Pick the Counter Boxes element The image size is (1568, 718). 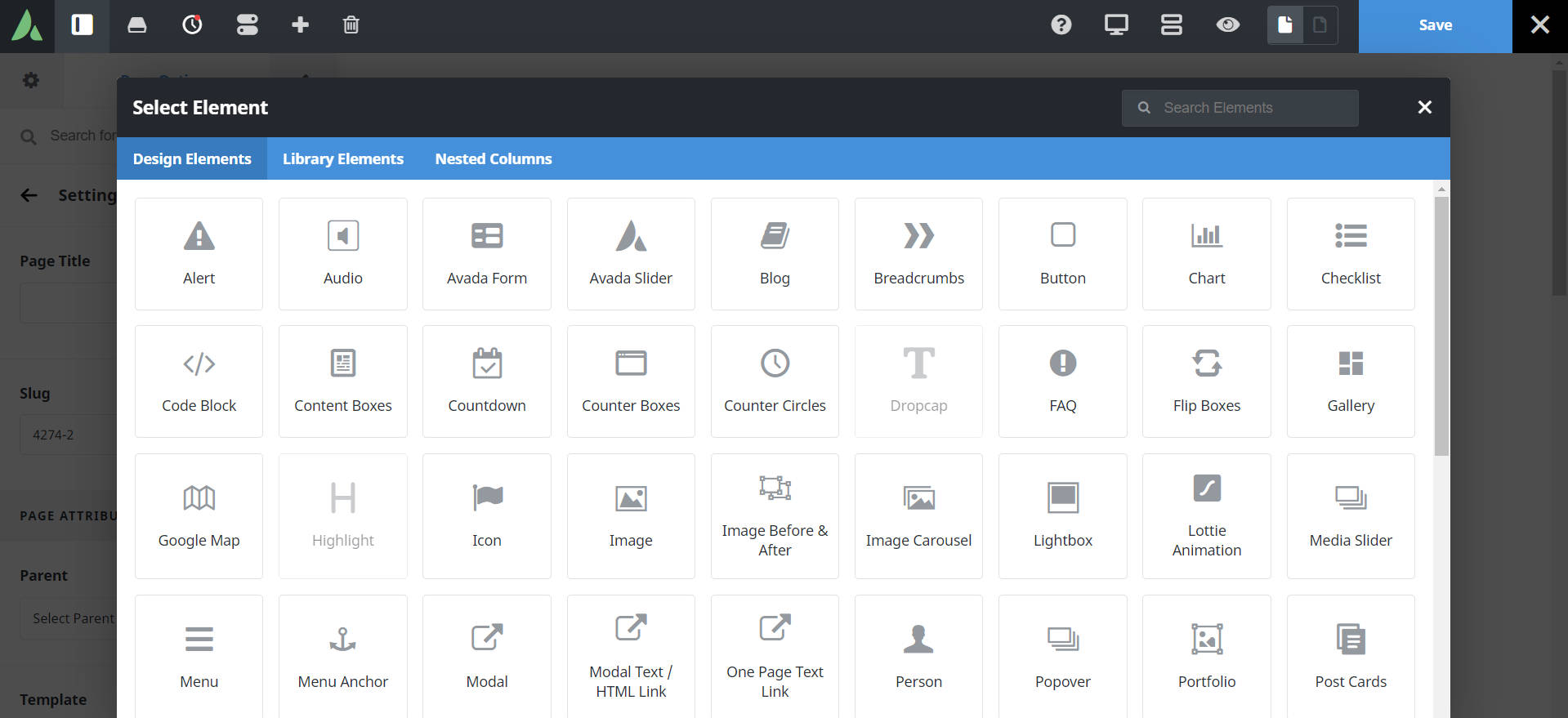pyautogui.click(x=631, y=381)
